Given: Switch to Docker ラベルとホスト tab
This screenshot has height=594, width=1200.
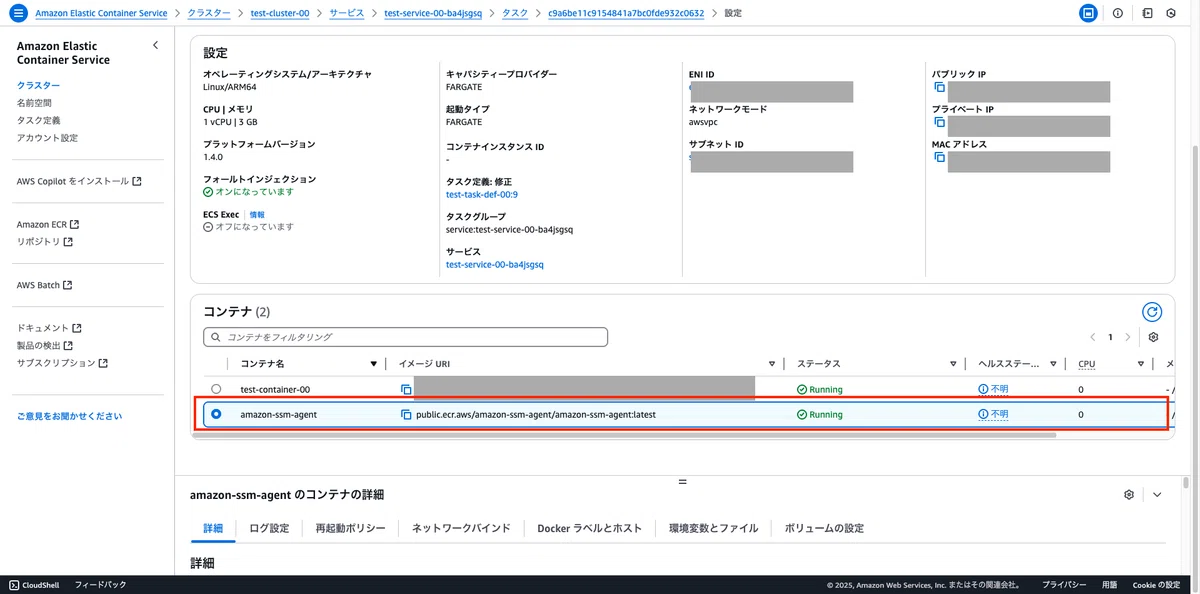Looking at the screenshot, I should pos(589,528).
